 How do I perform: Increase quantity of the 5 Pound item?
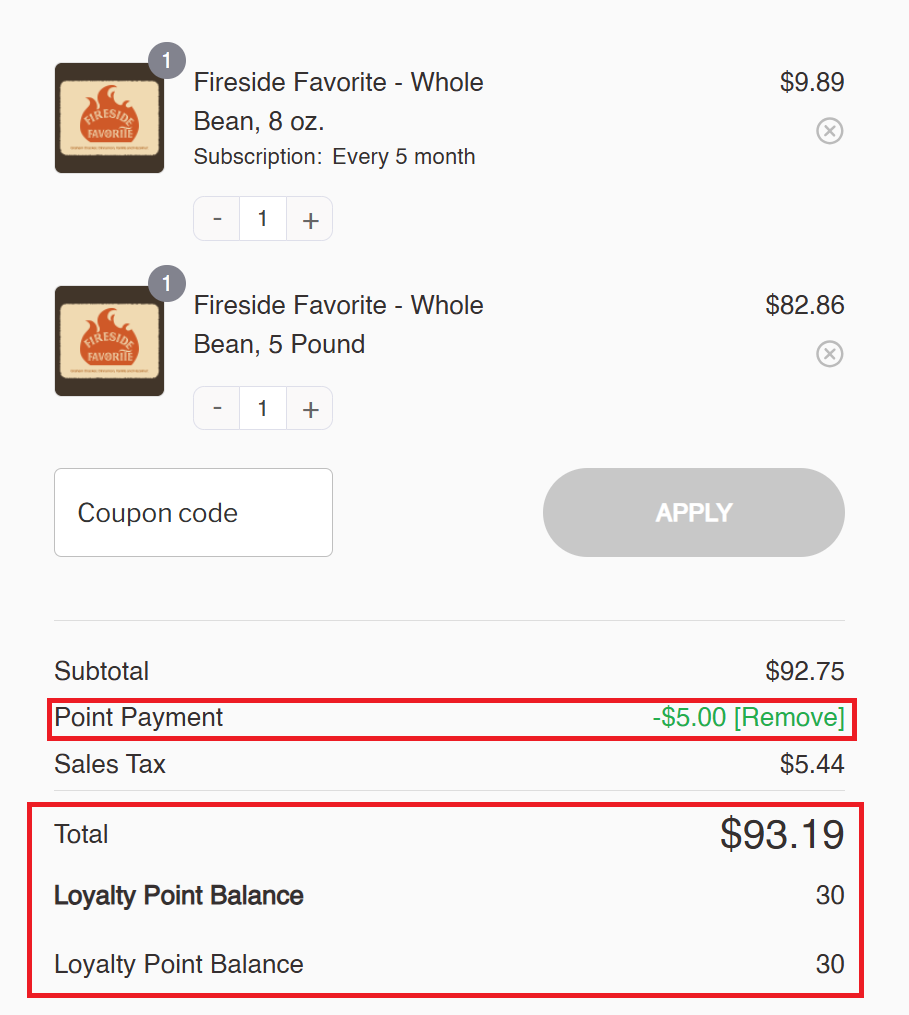point(310,408)
